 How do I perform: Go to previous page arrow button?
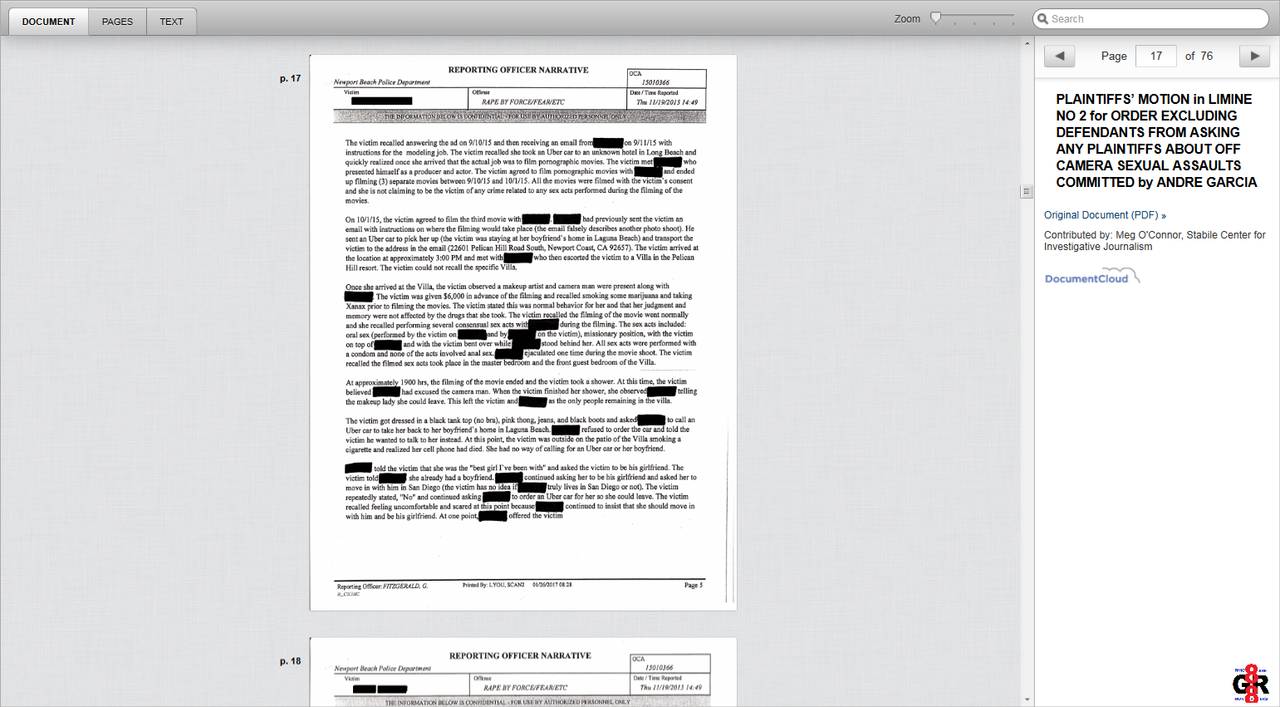tap(1059, 56)
